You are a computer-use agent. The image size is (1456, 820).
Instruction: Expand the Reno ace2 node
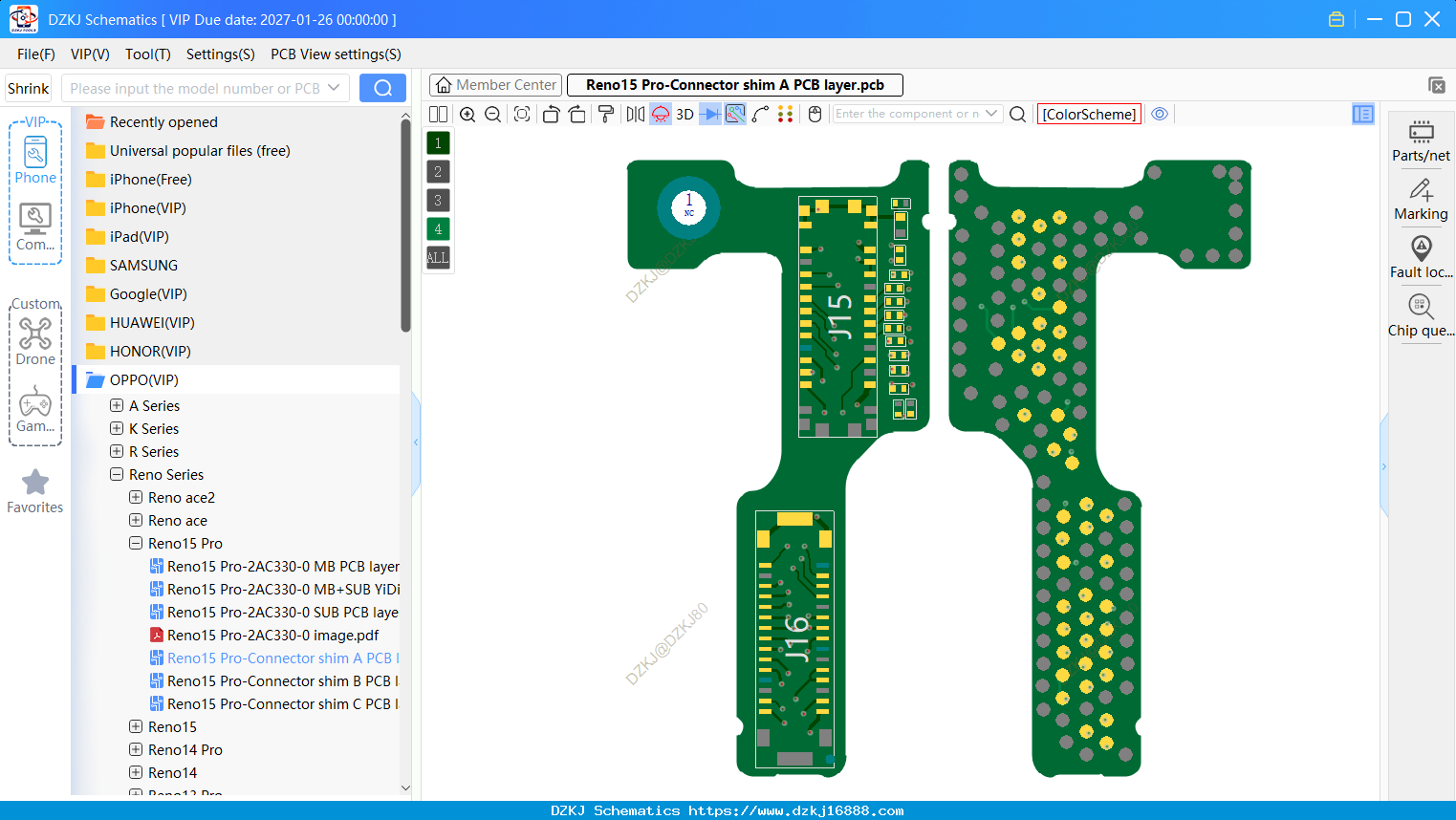136,498
